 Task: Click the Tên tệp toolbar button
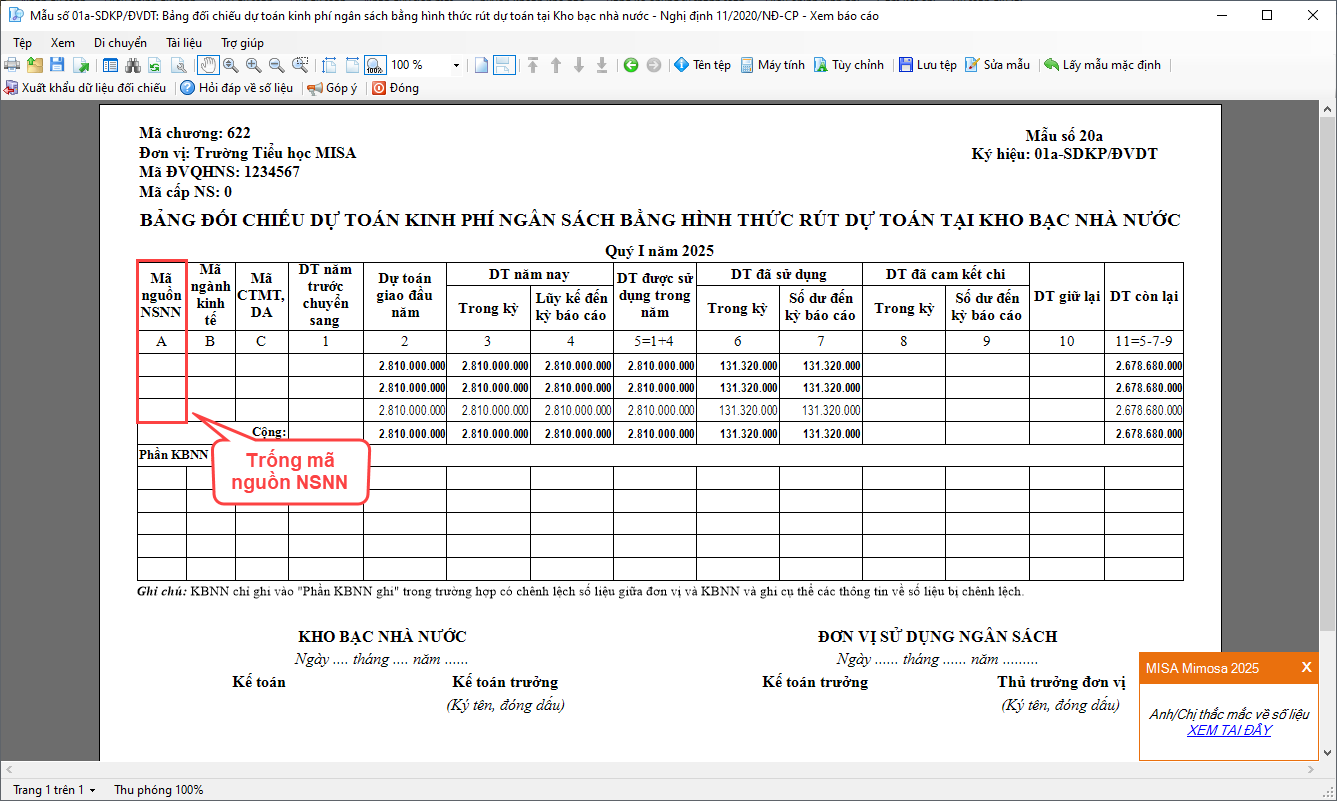[x=702, y=65]
